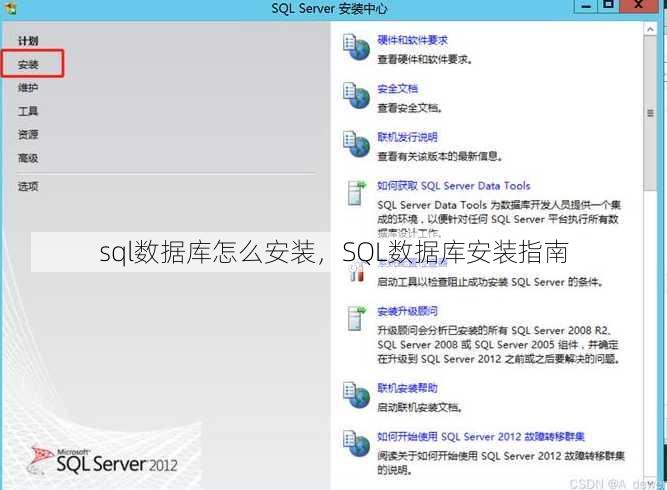Click the vertical scrollbar thumb
Viewport: 667px width, 490px height.
pyautogui.click(x=650, y=113)
